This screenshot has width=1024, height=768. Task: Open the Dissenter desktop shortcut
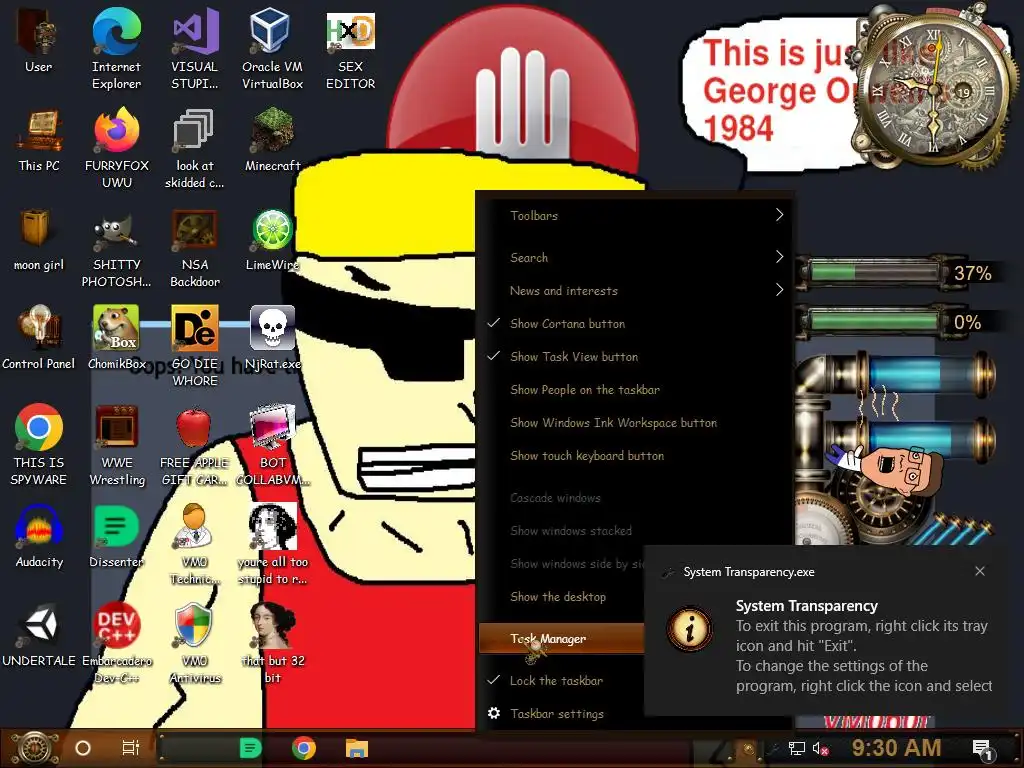pos(116,536)
